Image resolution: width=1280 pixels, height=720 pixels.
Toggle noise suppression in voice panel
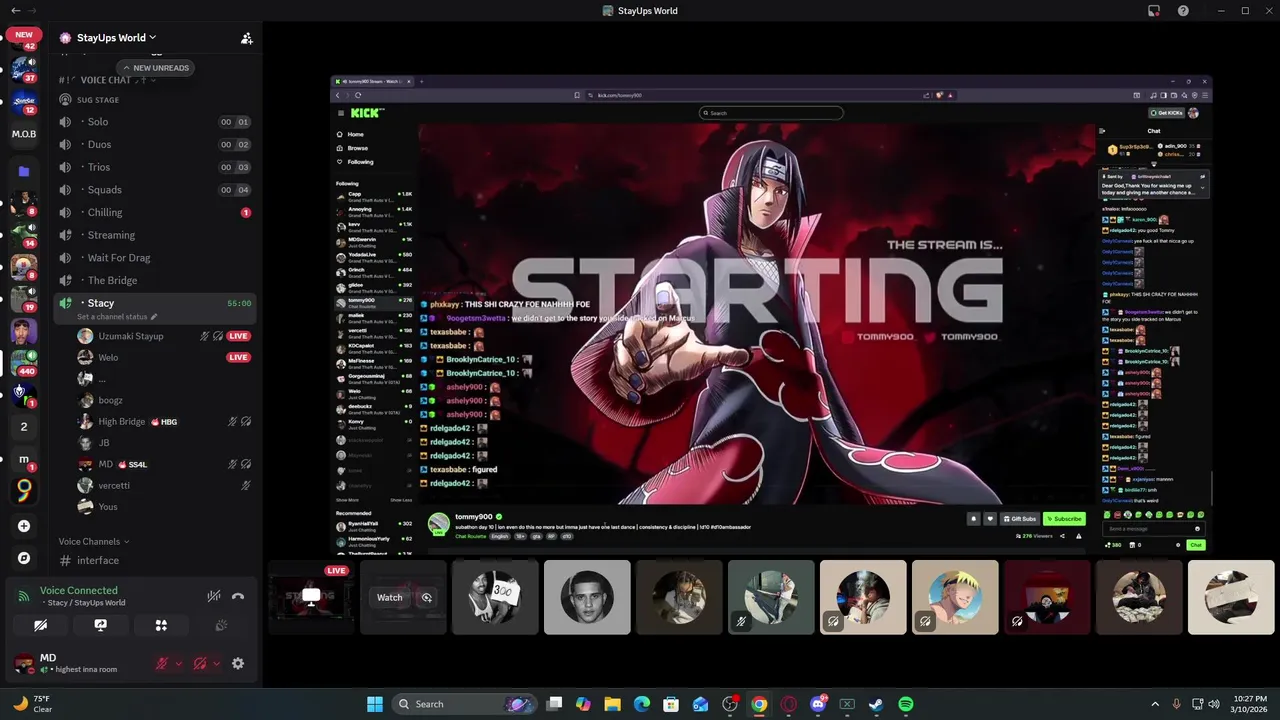click(213, 596)
